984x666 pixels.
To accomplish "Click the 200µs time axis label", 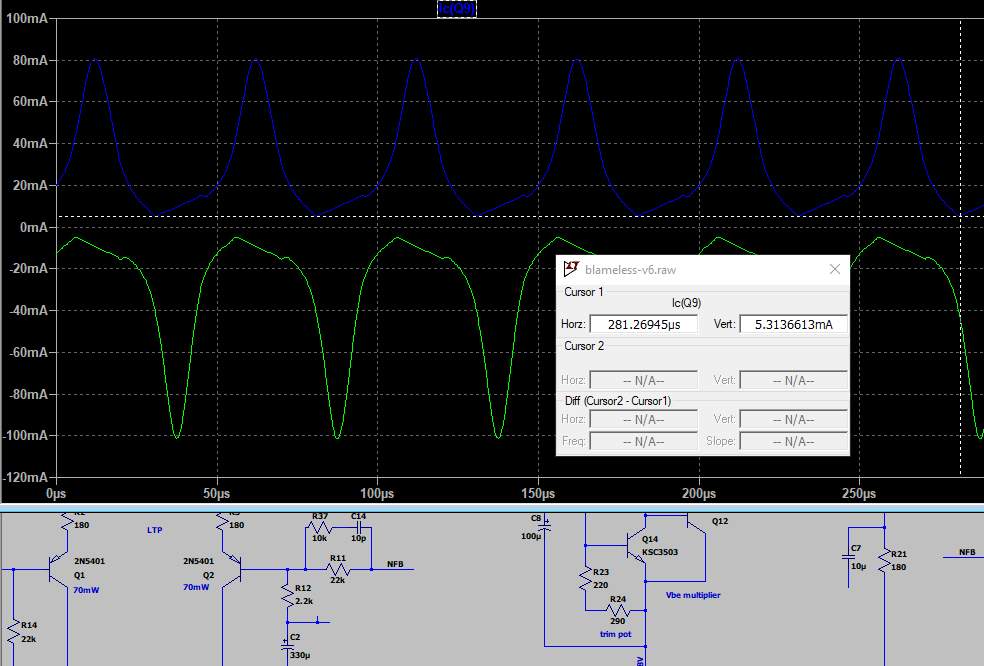I will point(698,493).
